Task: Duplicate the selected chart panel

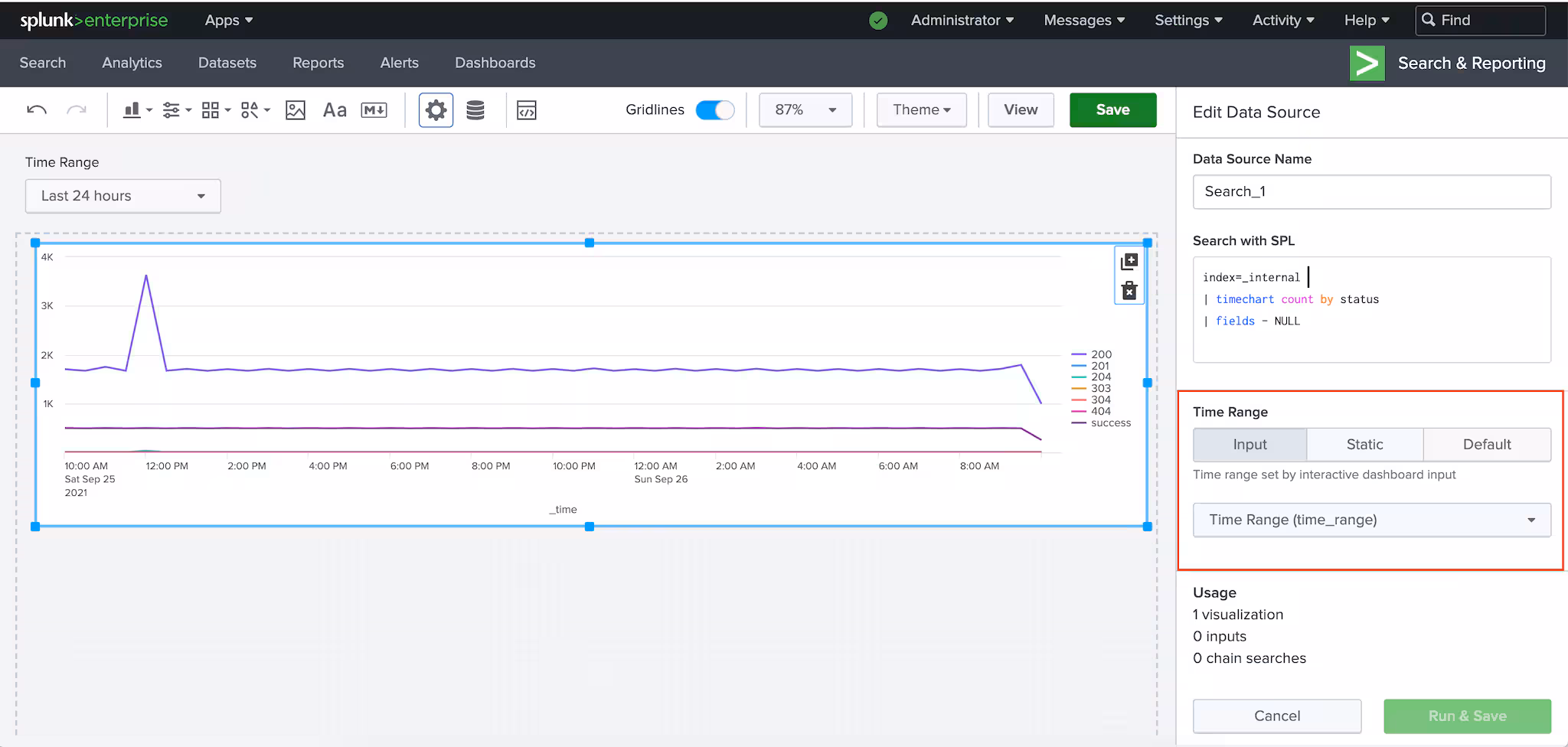Action: tap(1129, 262)
